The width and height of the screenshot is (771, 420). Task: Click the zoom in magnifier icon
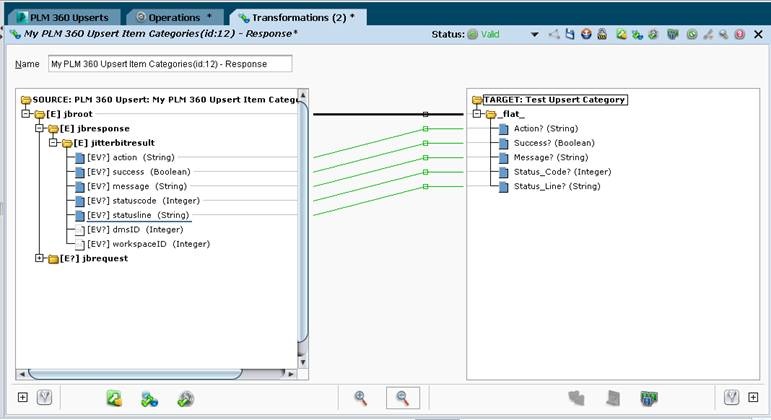[361, 398]
